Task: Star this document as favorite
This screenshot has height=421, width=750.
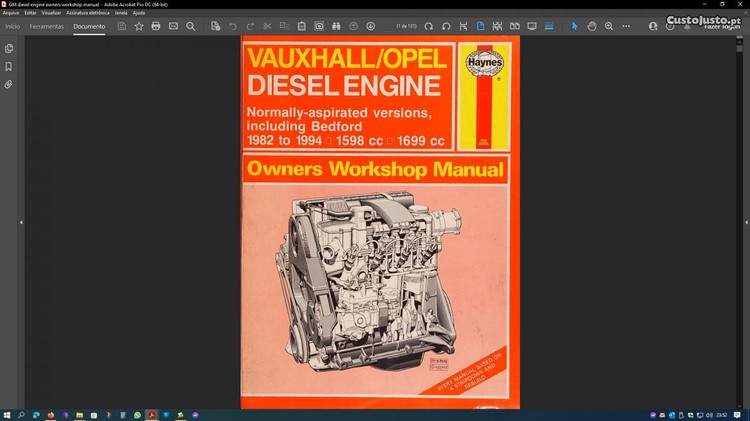Action: [x=139, y=26]
